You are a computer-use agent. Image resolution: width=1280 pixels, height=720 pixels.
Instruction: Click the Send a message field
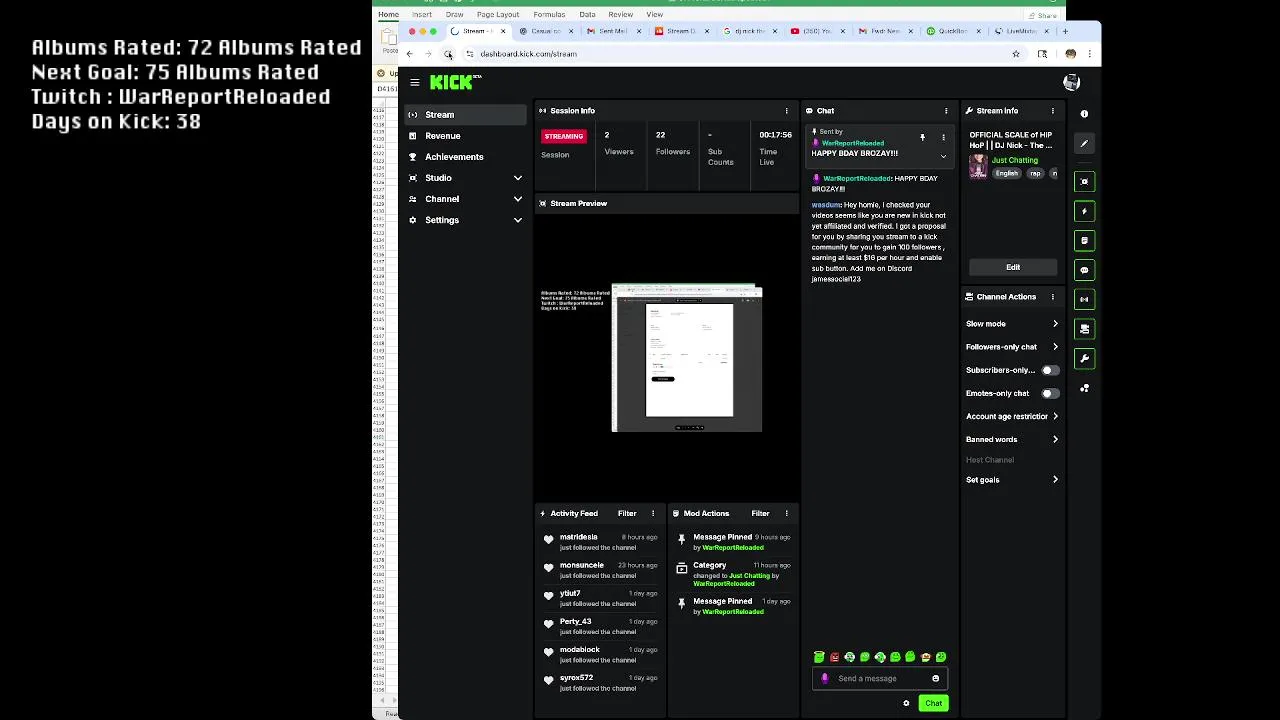tap(880, 679)
